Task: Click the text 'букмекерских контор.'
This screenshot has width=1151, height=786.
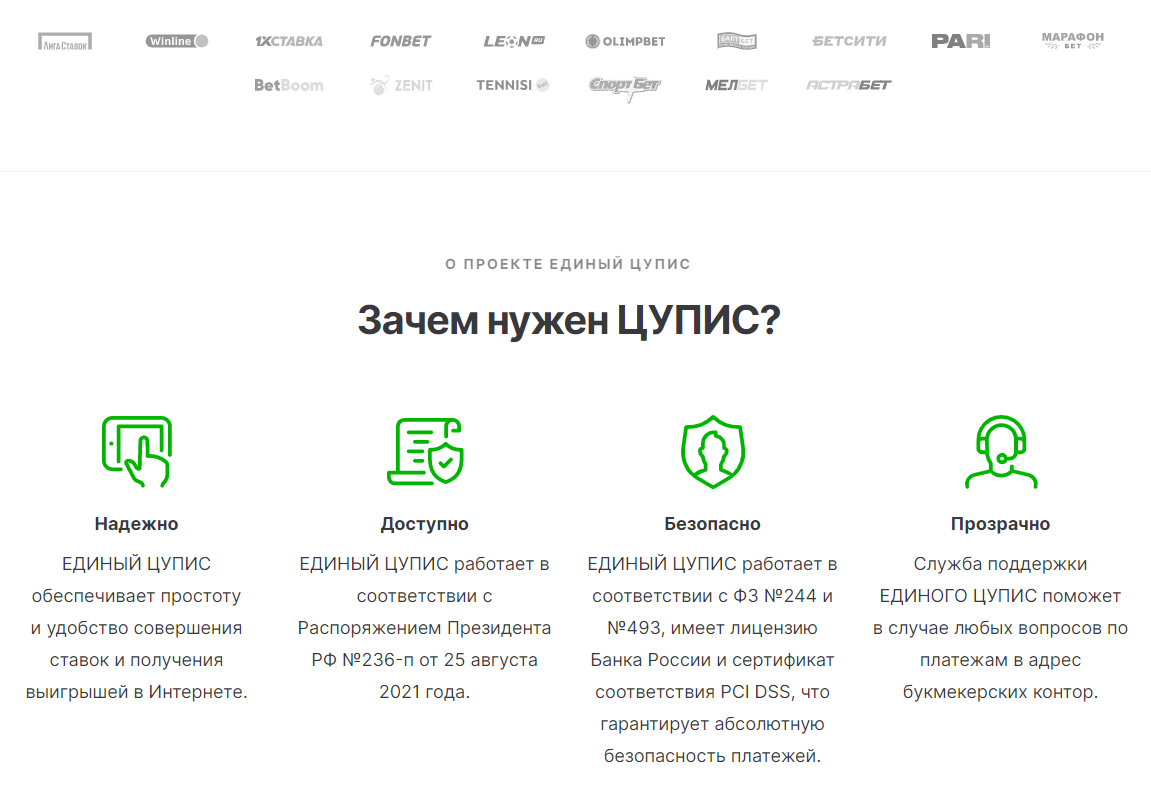Action: [x=1001, y=692]
